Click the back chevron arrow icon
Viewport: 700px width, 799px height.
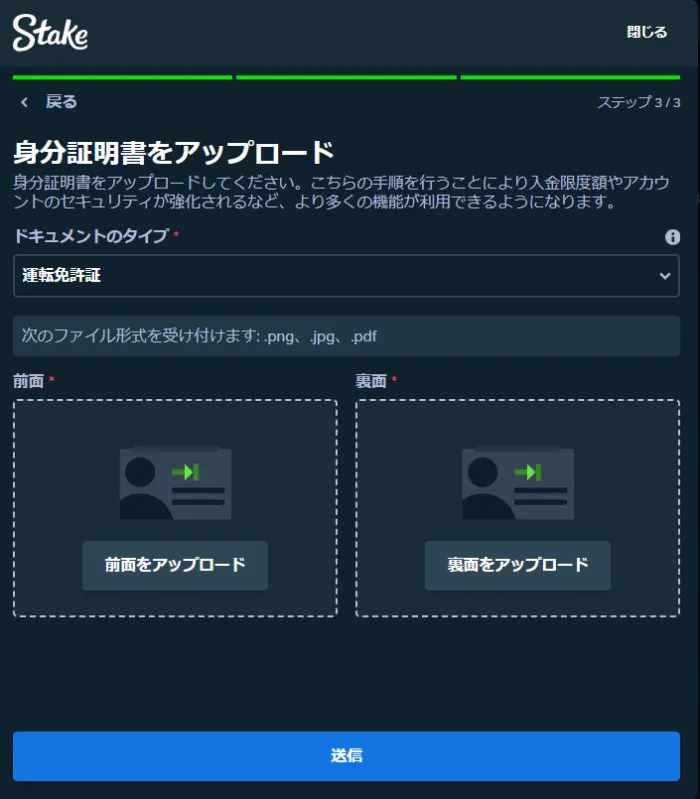(24, 102)
